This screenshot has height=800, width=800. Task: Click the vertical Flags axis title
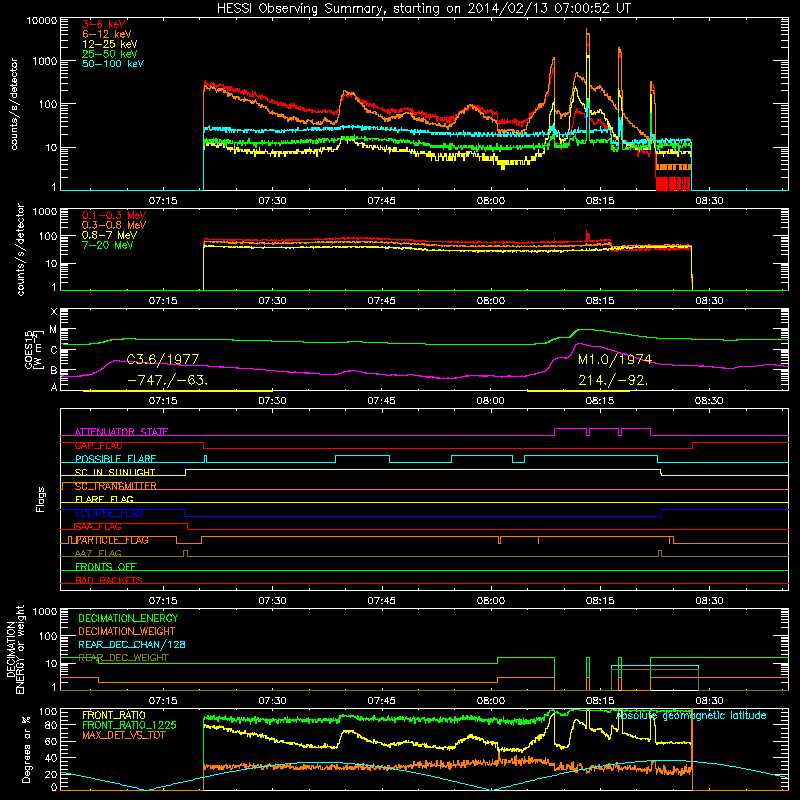[x=41, y=499]
